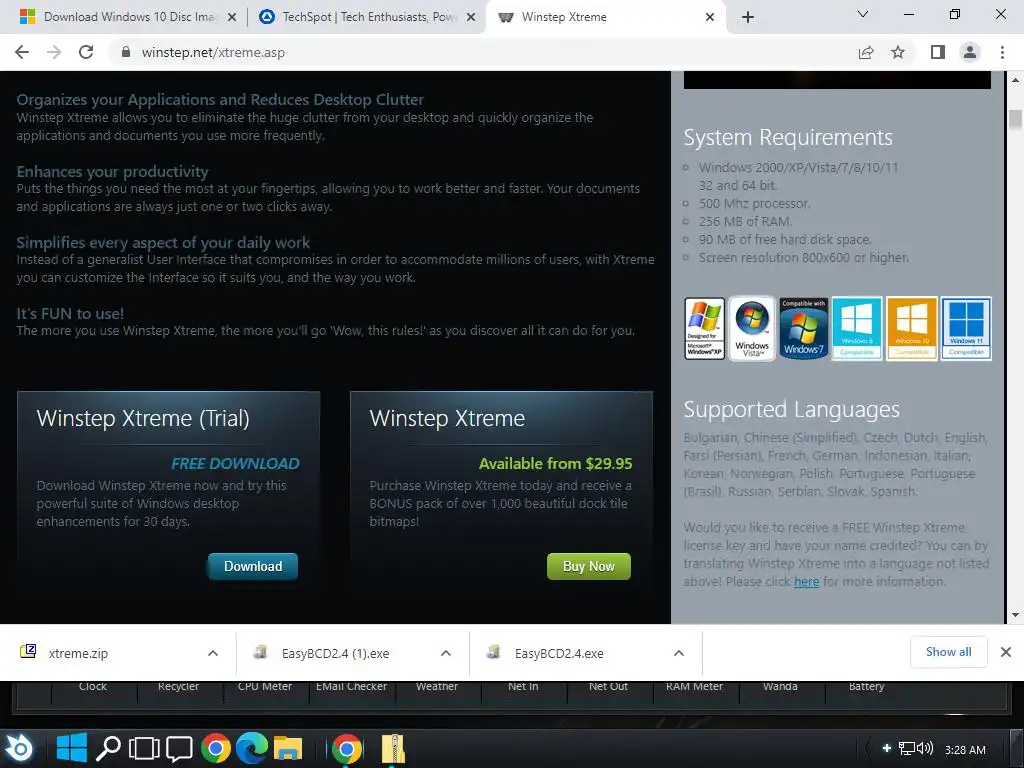The width and height of the screenshot is (1024, 768).
Task: Click the Recycler module in Winstep shelf
Action: click(178, 686)
